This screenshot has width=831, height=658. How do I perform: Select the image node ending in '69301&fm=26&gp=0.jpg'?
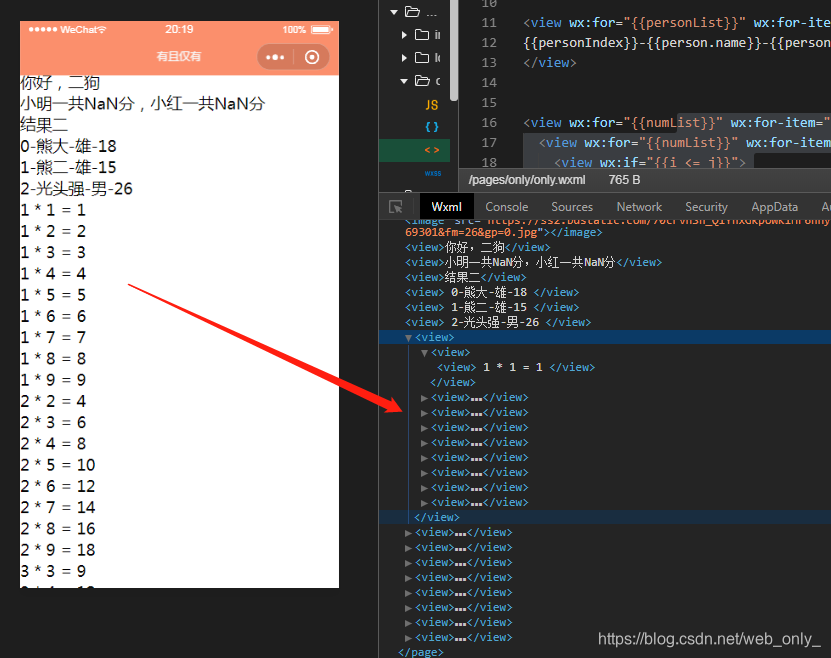click(x=503, y=232)
